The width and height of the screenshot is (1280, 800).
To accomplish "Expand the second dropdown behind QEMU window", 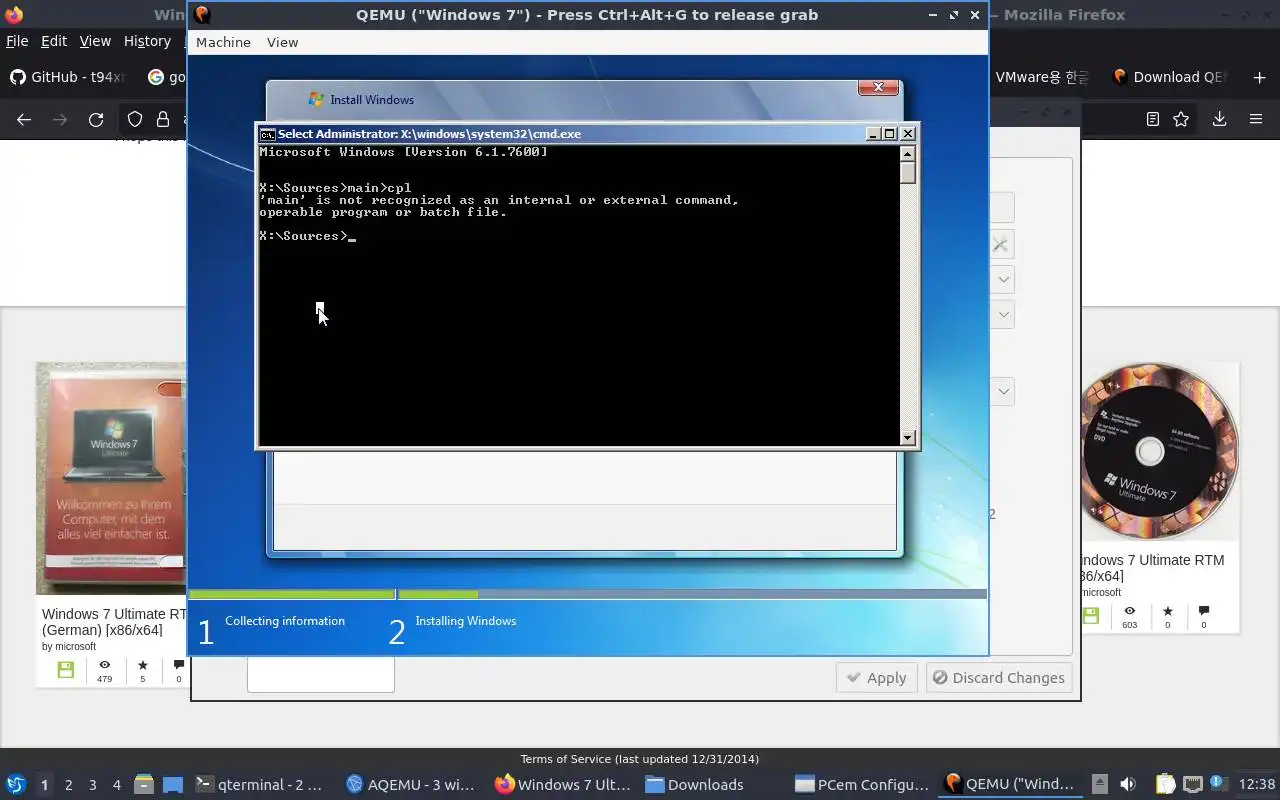I will coord(1004,314).
